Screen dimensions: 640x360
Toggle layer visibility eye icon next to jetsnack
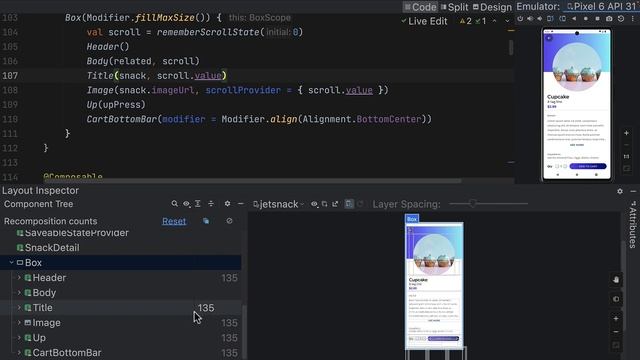pos(314,204)
